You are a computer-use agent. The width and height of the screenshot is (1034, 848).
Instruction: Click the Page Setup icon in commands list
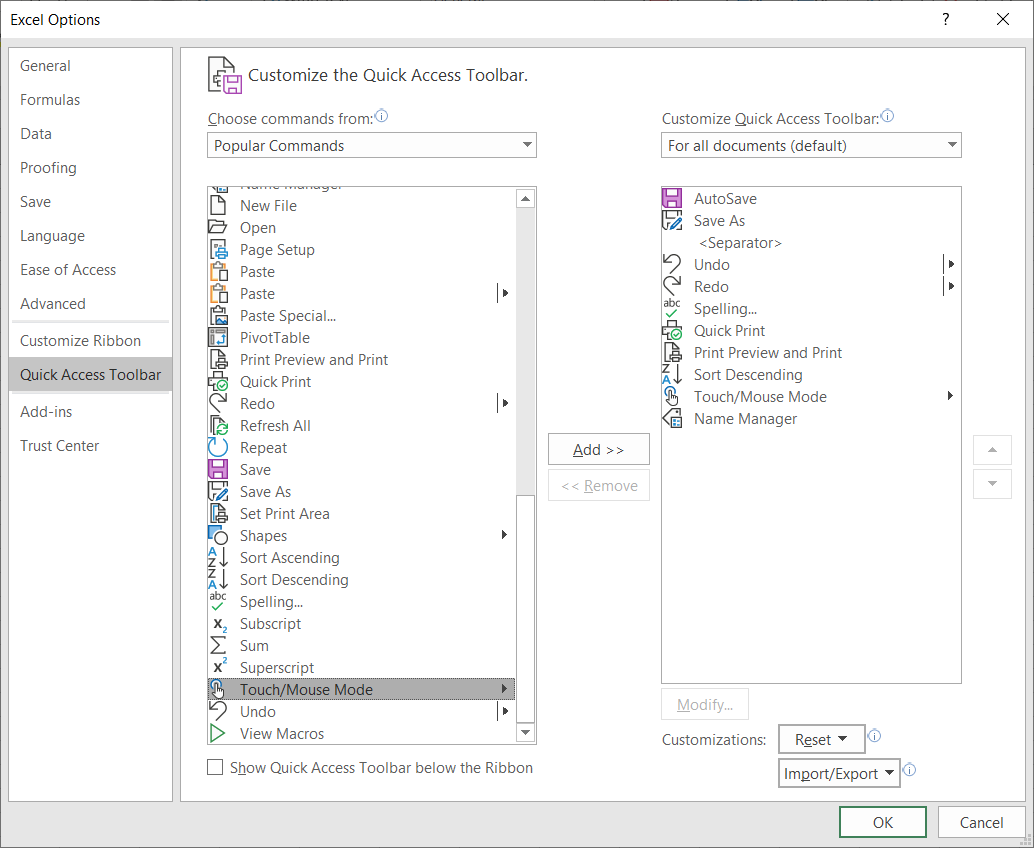(218, 249)
